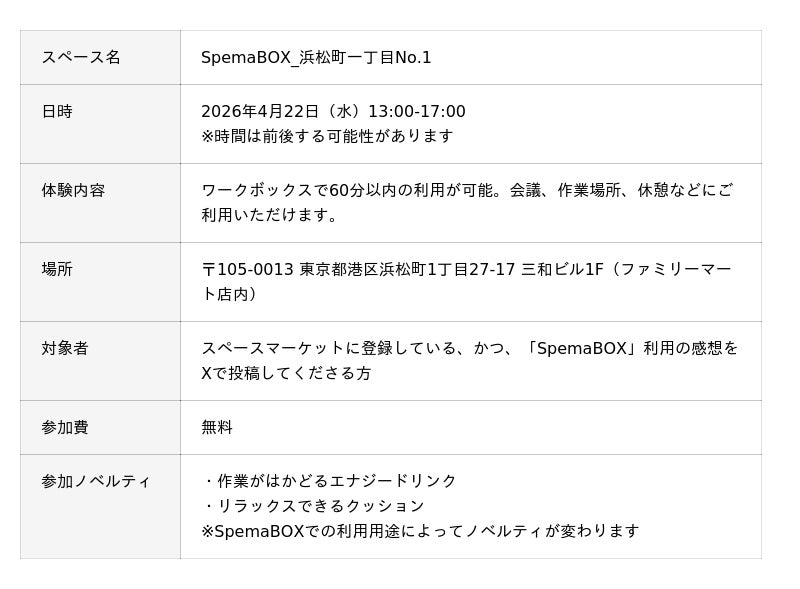Click the ※SpemaBOXでの利用用途 note
This screenshot has height=589, width=800.
click(420, 531)
